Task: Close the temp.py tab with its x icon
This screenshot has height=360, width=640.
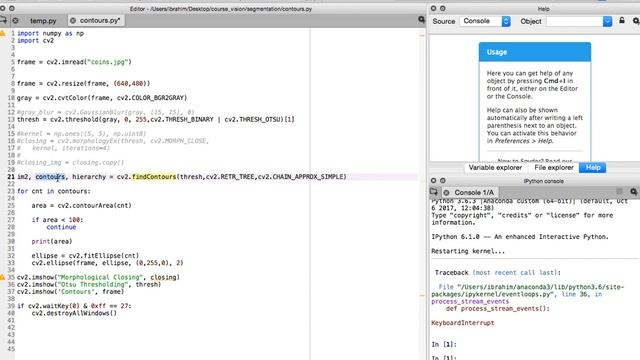Action: 16,20
